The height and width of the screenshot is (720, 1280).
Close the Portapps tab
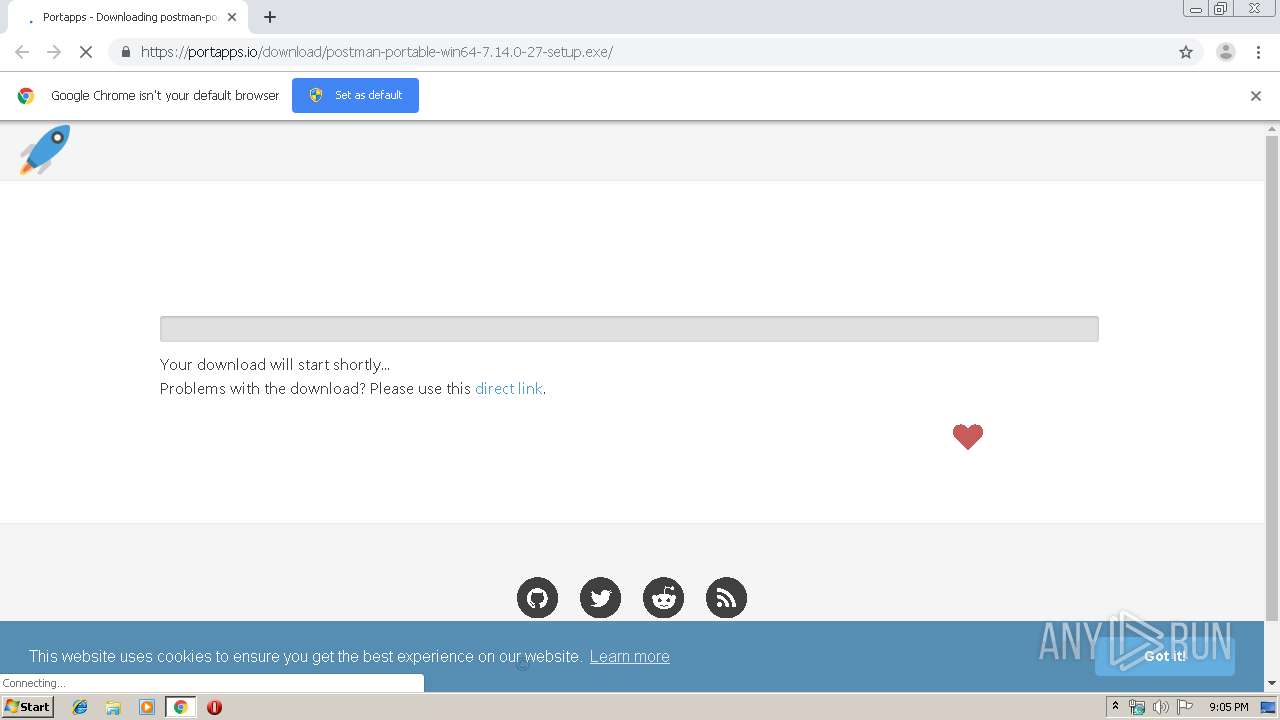[232, 17]
